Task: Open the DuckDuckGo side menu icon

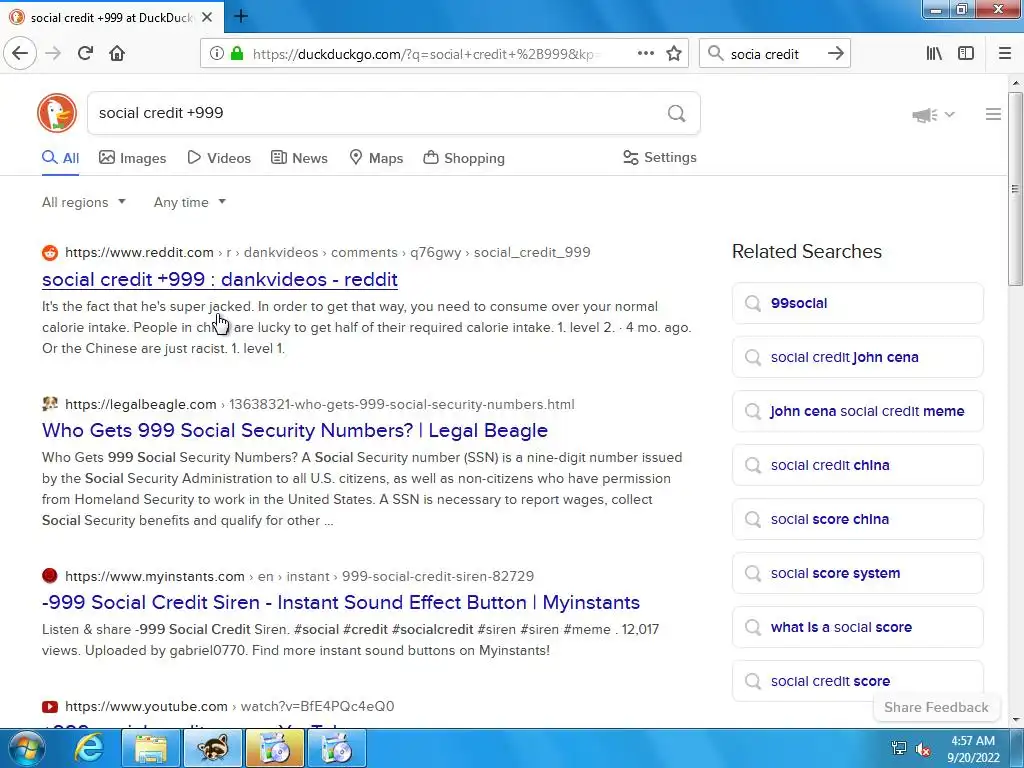Action: click(993, 114)
